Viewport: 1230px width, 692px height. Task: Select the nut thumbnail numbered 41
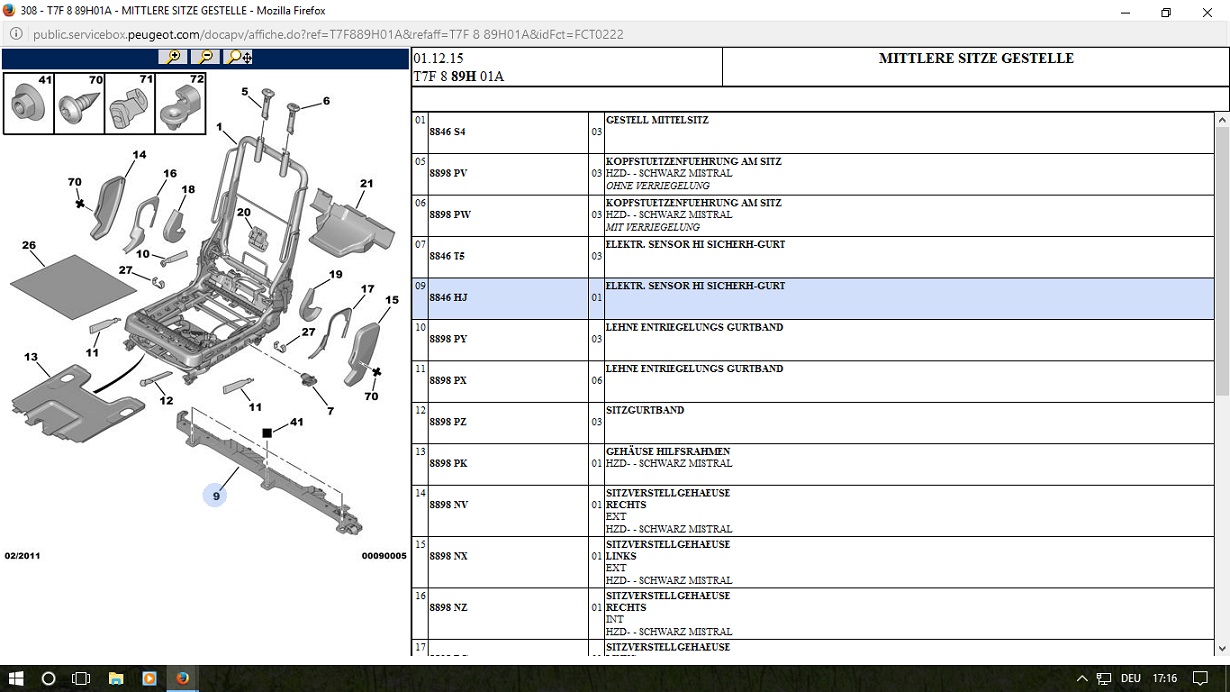[x=29, y=103]
